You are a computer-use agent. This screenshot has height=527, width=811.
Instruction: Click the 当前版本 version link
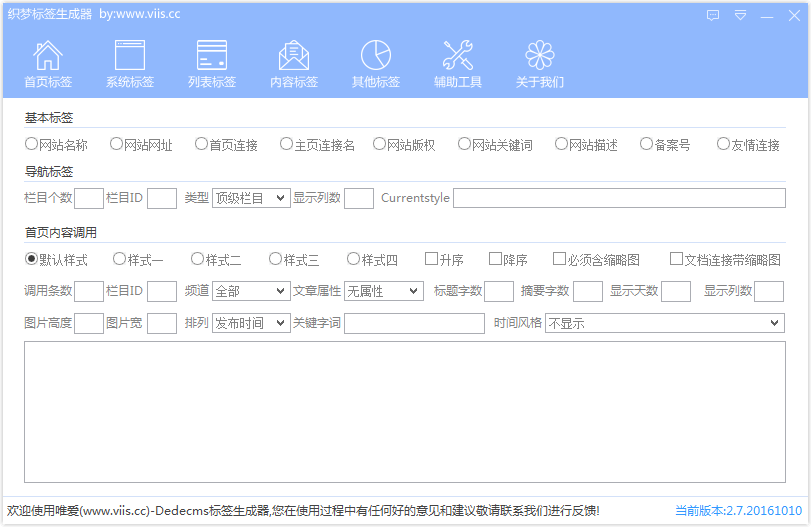coord(738,510)
